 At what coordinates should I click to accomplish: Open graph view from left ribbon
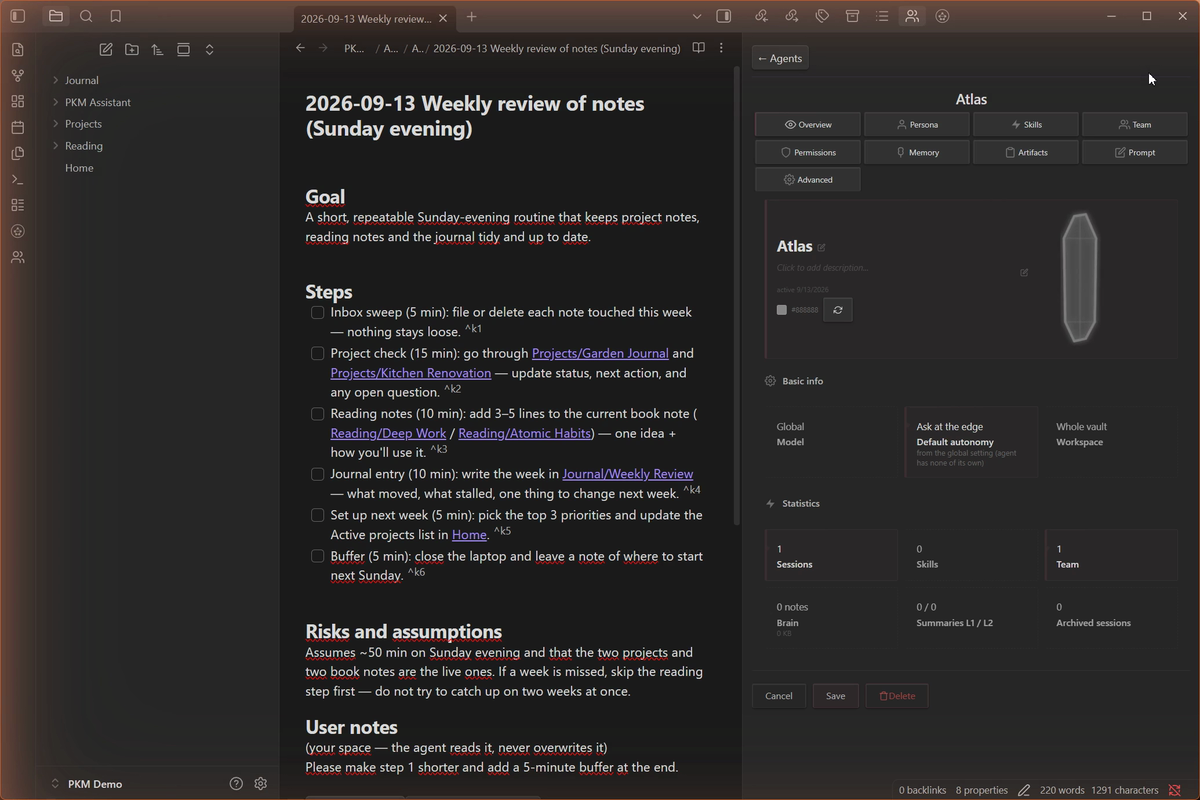pos(17,76)
